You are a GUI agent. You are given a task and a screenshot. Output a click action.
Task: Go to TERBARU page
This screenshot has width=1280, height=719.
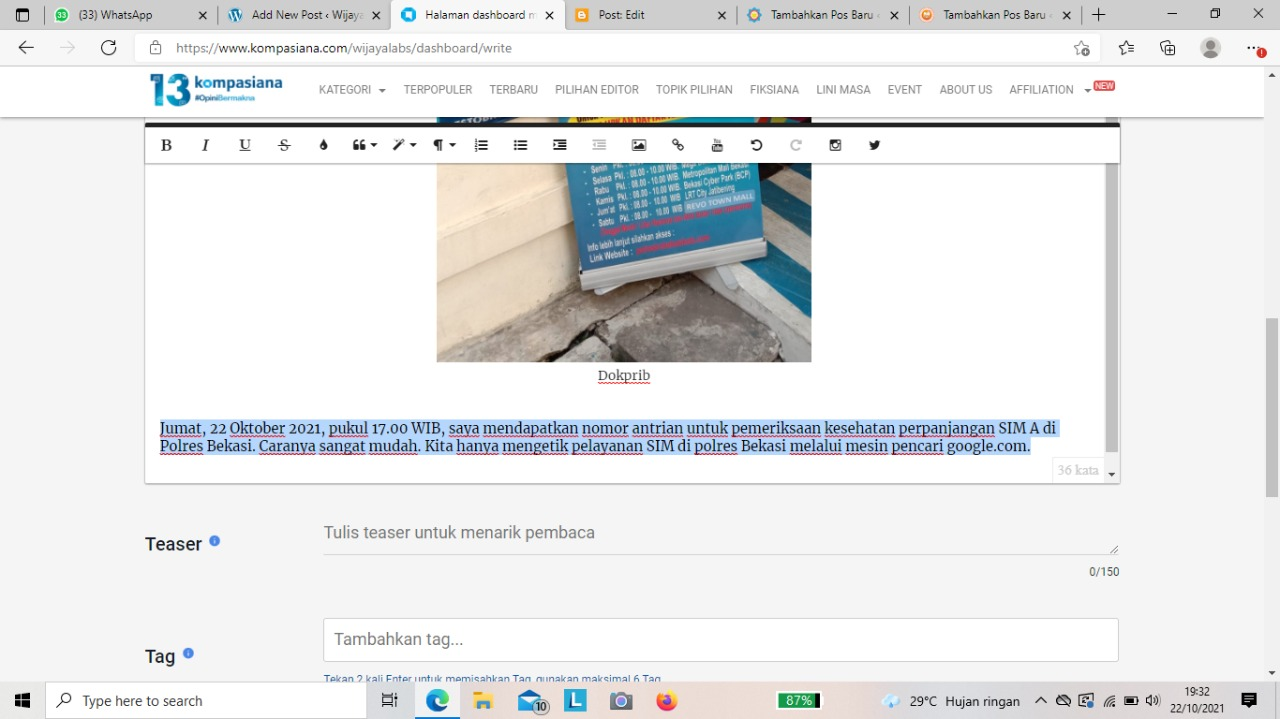514,90
